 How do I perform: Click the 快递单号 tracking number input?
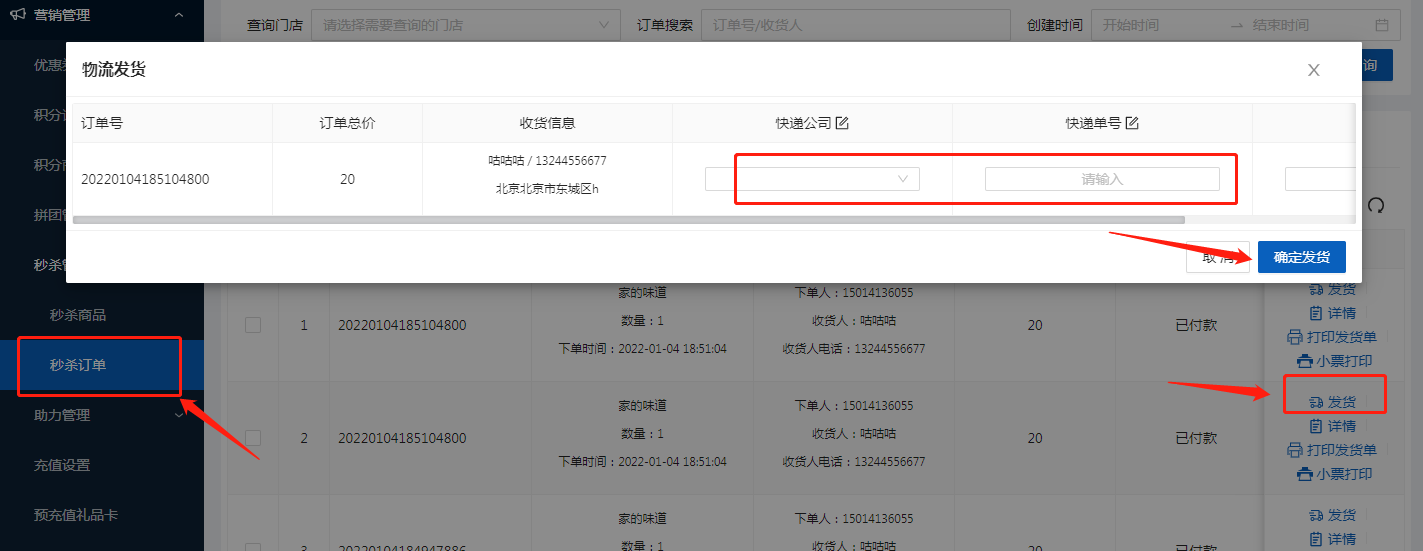point(1101,179)
